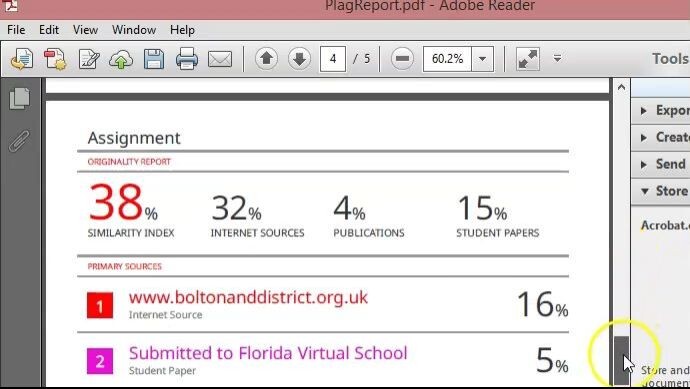Click the vertical scrollbar thumb
The width and height of the screenshot is (690, 389).
621,361
